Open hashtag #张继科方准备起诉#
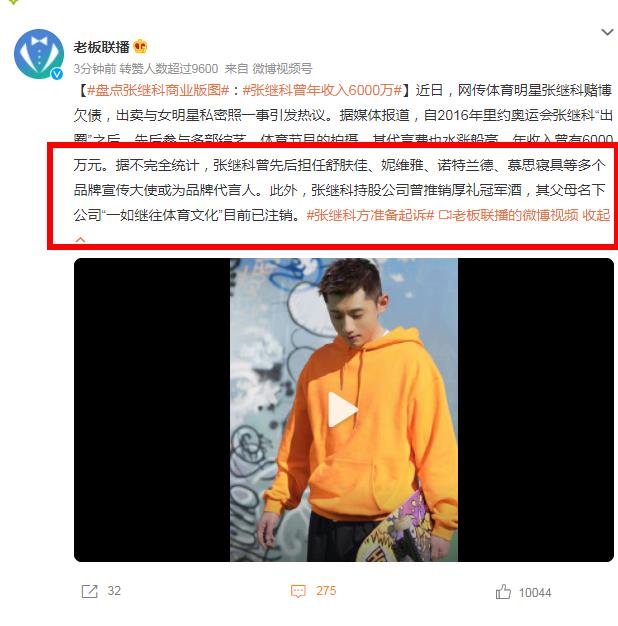618x626 pixels. pyautogui.click(x=370, y=216)
